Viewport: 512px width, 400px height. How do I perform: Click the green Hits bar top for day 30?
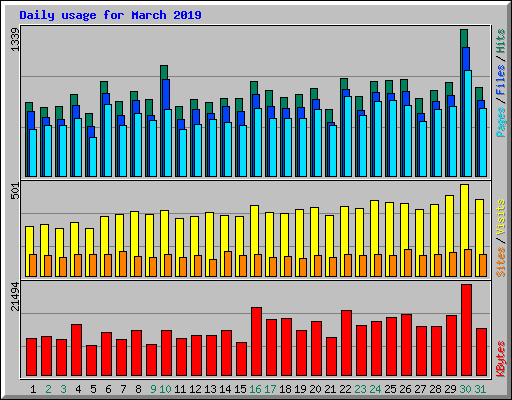pyautogui.click(x=464, y=38)
